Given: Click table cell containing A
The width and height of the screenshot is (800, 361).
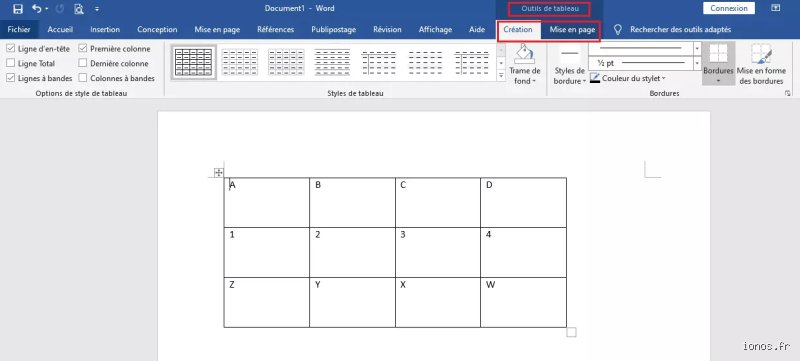Looking at the screenshot, I should coord(266,202).
